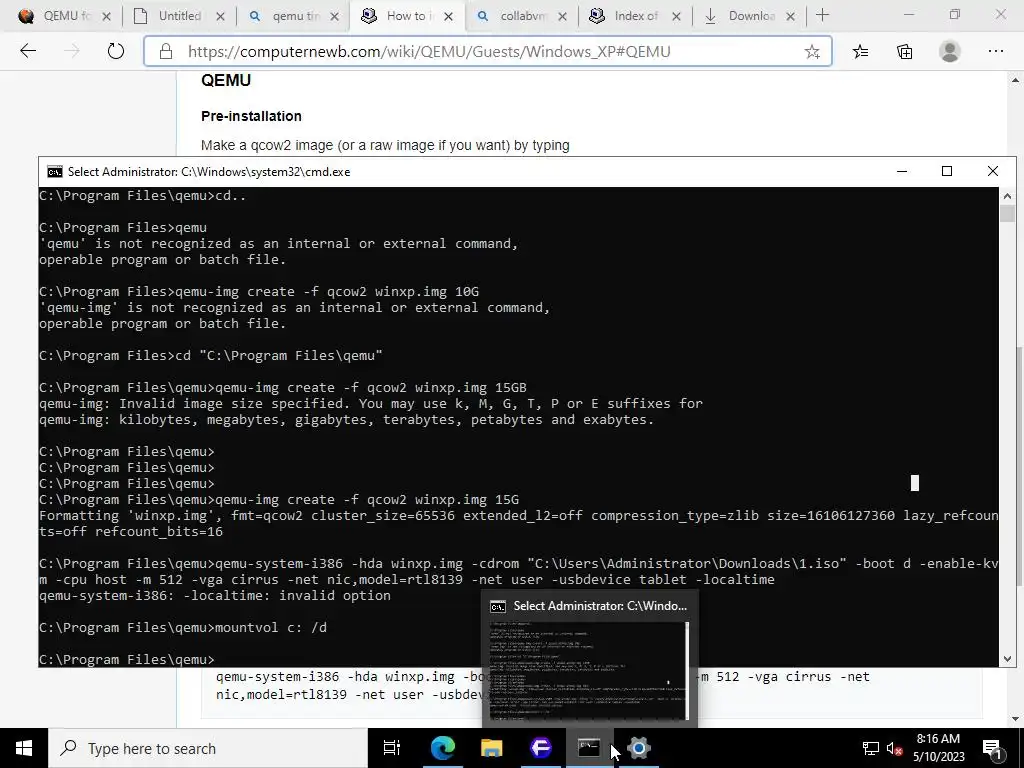Open the Windows Start menu
This screenshot has height=768, width=1024.
coord(24,748)
